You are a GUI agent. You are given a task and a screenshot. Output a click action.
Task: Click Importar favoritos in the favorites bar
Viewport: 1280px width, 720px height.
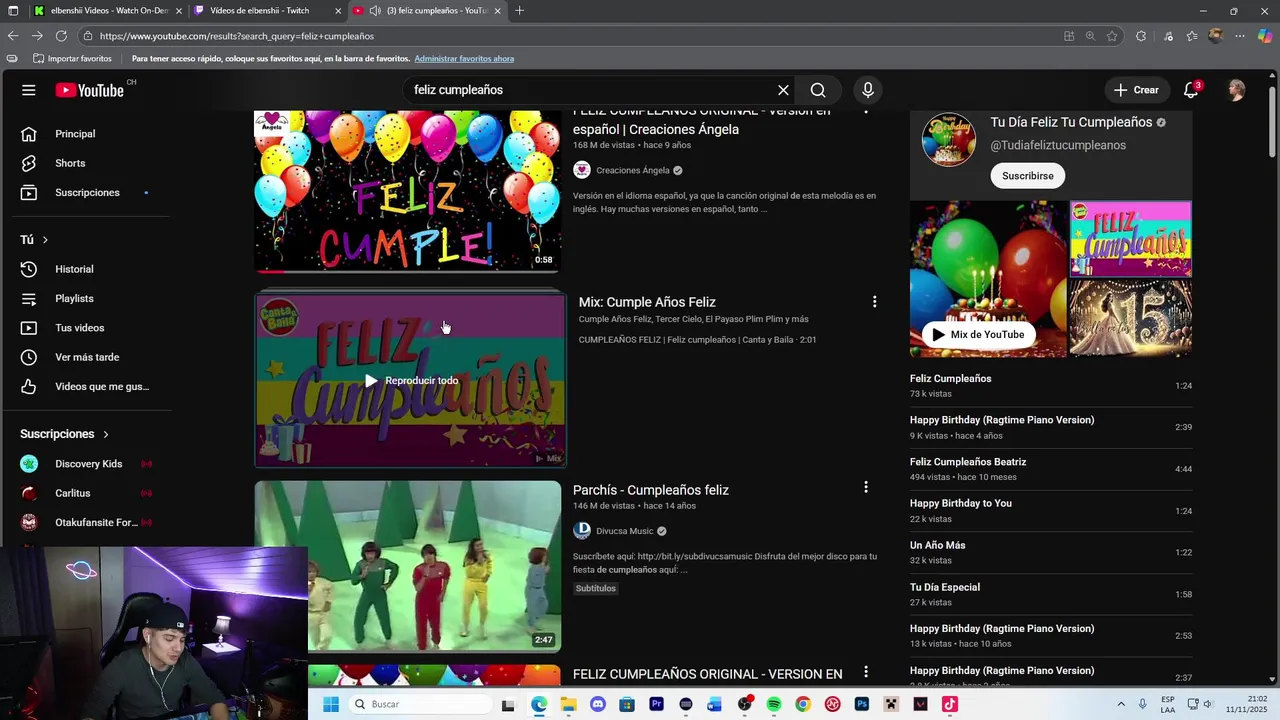[72, 59]
